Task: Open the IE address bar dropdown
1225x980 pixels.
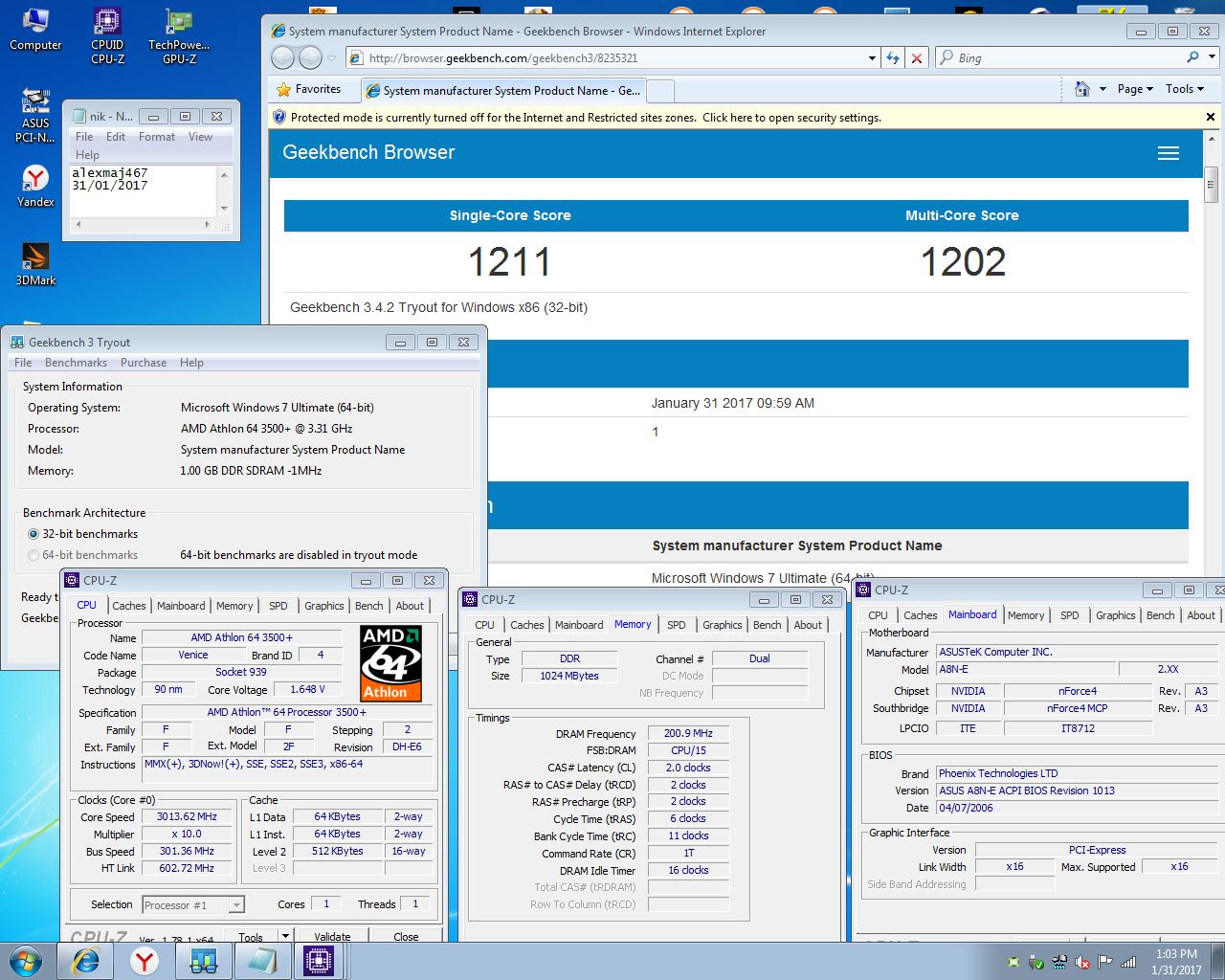Action: [x=872, y=58]
